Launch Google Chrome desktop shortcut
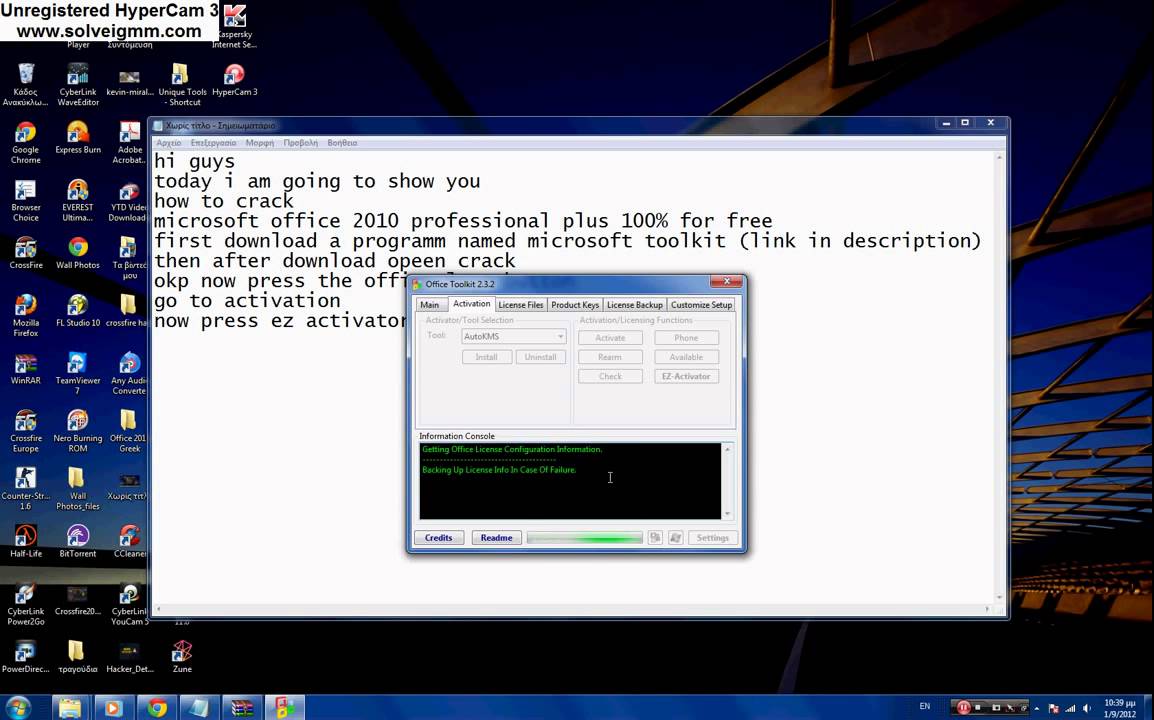1154x720 pixels. tap(26, 142)
